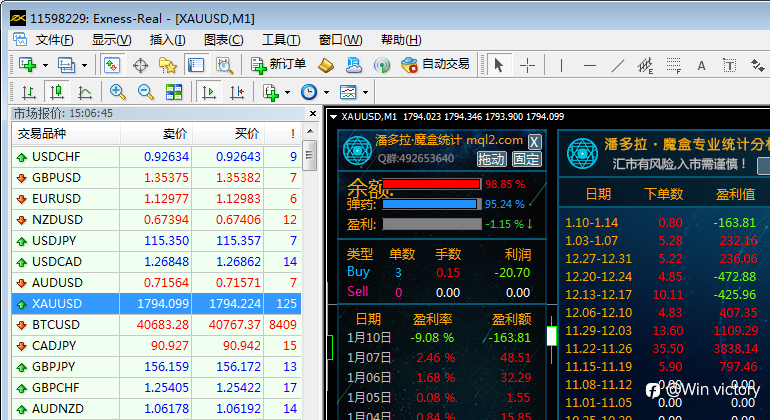
Task: Expand the indicators dropdown arrow
Action: [287, 92]
